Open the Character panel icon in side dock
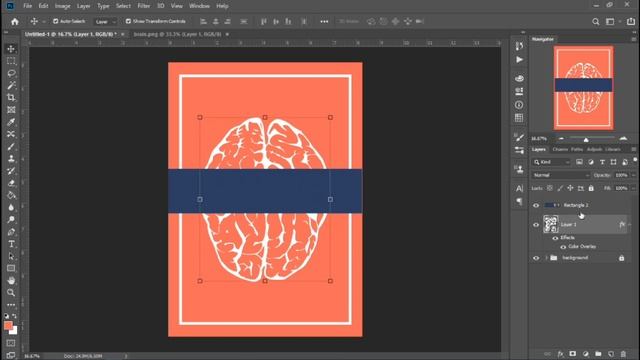640x360 pixels. pyautogui.click(x=519, y=189)
